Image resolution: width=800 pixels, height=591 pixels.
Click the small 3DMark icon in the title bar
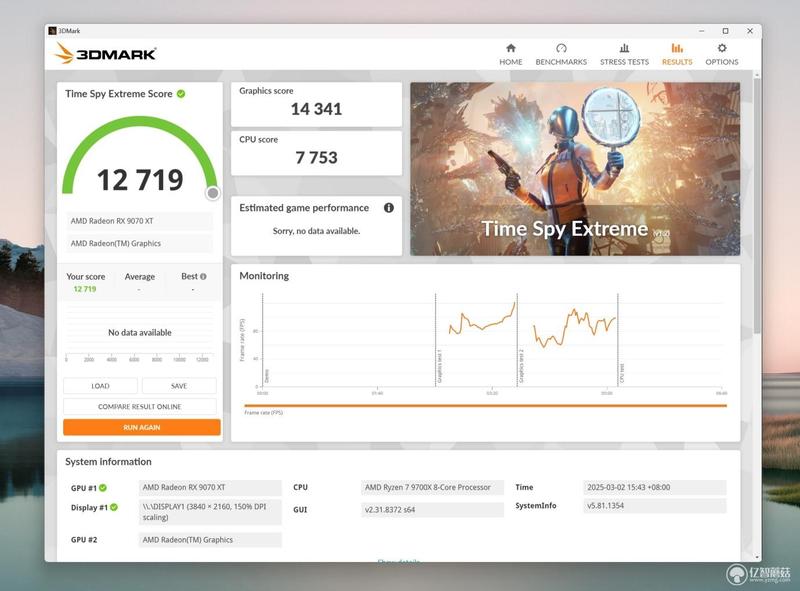point(52,31)
